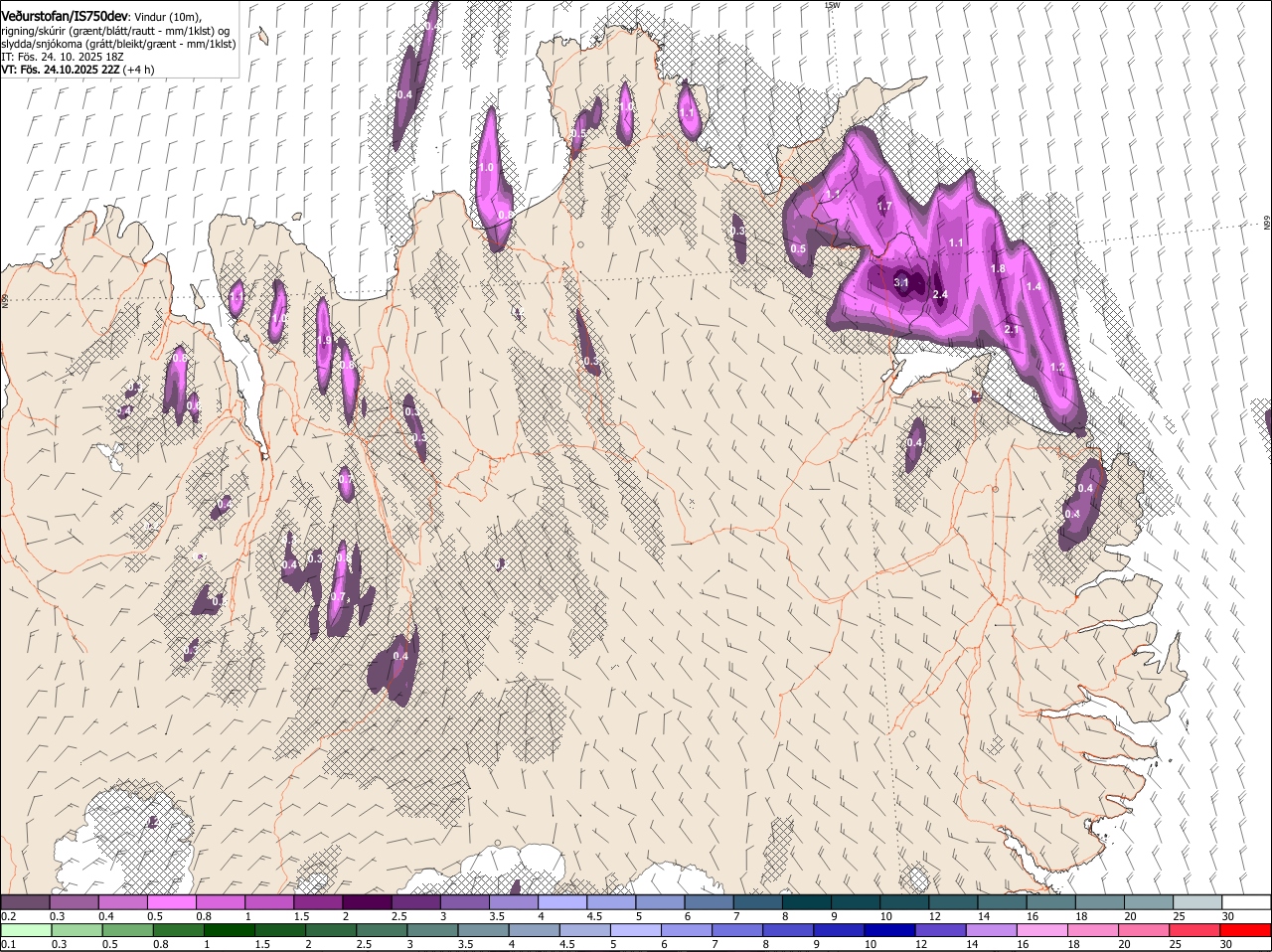Pick the dark teal 8–9 swatch in top legend bar
This screenshot has height=952, width=1272.
click(808, 902)
